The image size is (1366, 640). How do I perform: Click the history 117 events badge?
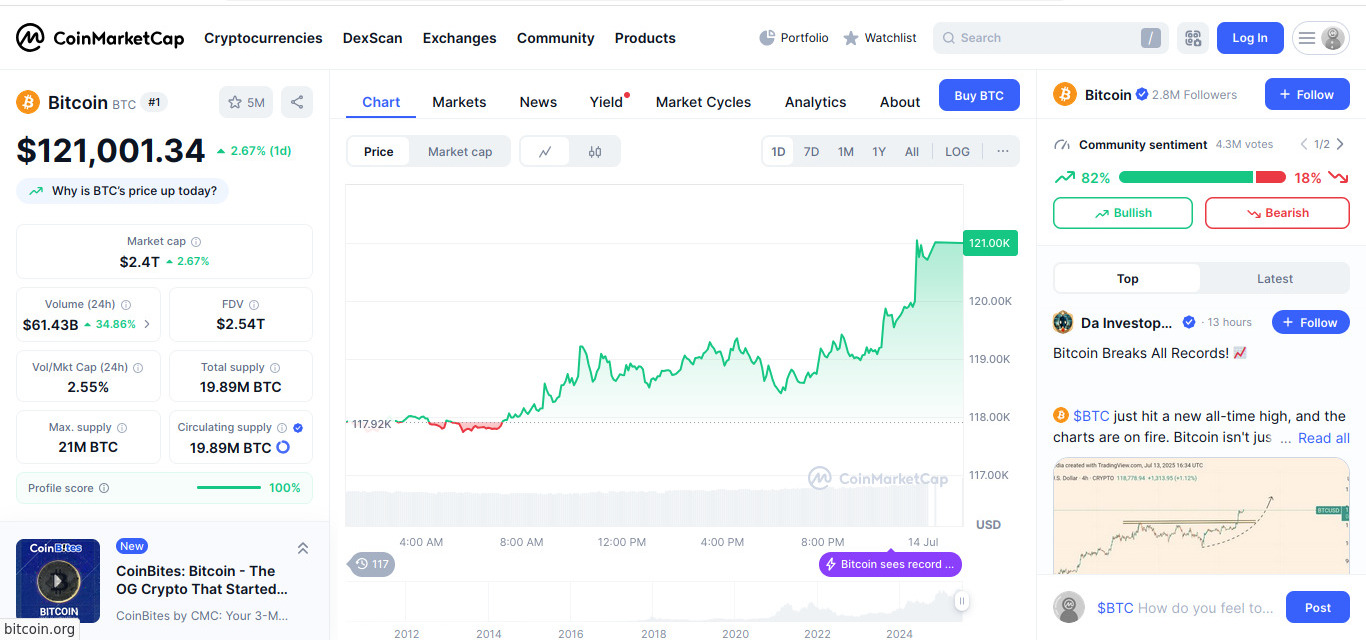coord(372,564)
